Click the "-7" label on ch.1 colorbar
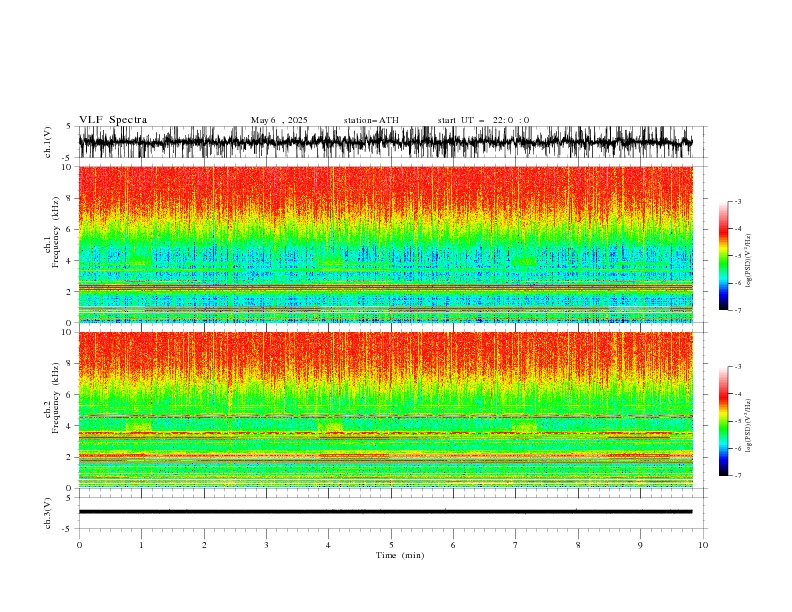Screen dimensions: 792x612 (737, 311)
